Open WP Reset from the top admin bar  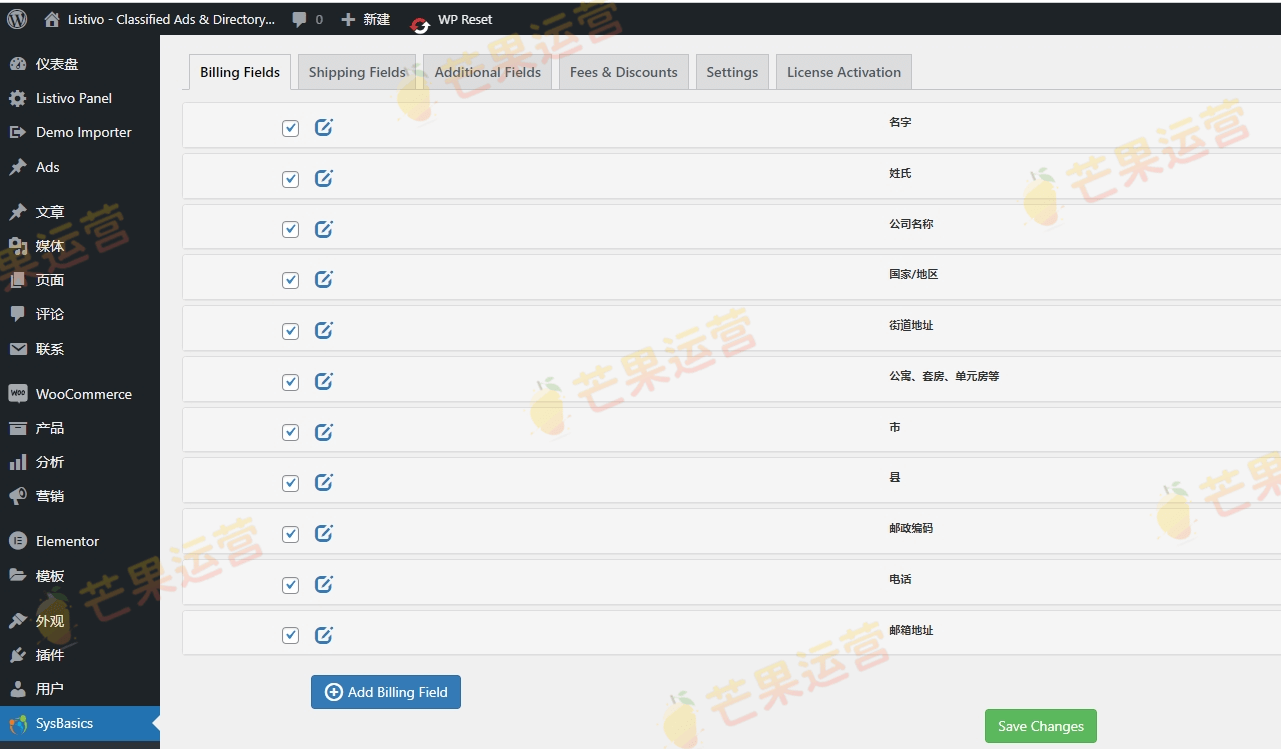click(461, 18)
